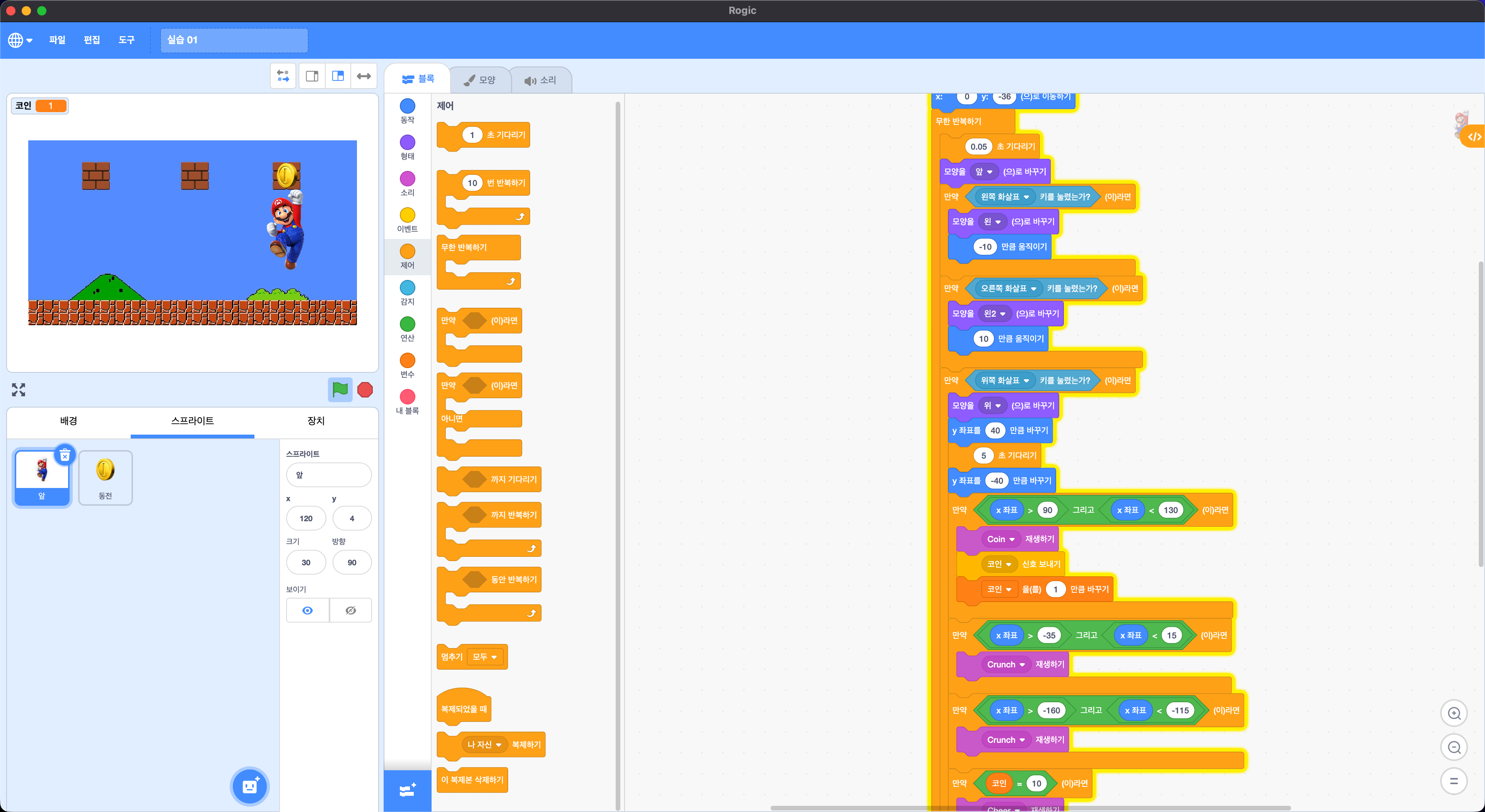This screenshot has width=1485, height=812.
Task: Hide the sprite with crossed-eye icon
Action: pyautogui.click(x=350, y=610)
